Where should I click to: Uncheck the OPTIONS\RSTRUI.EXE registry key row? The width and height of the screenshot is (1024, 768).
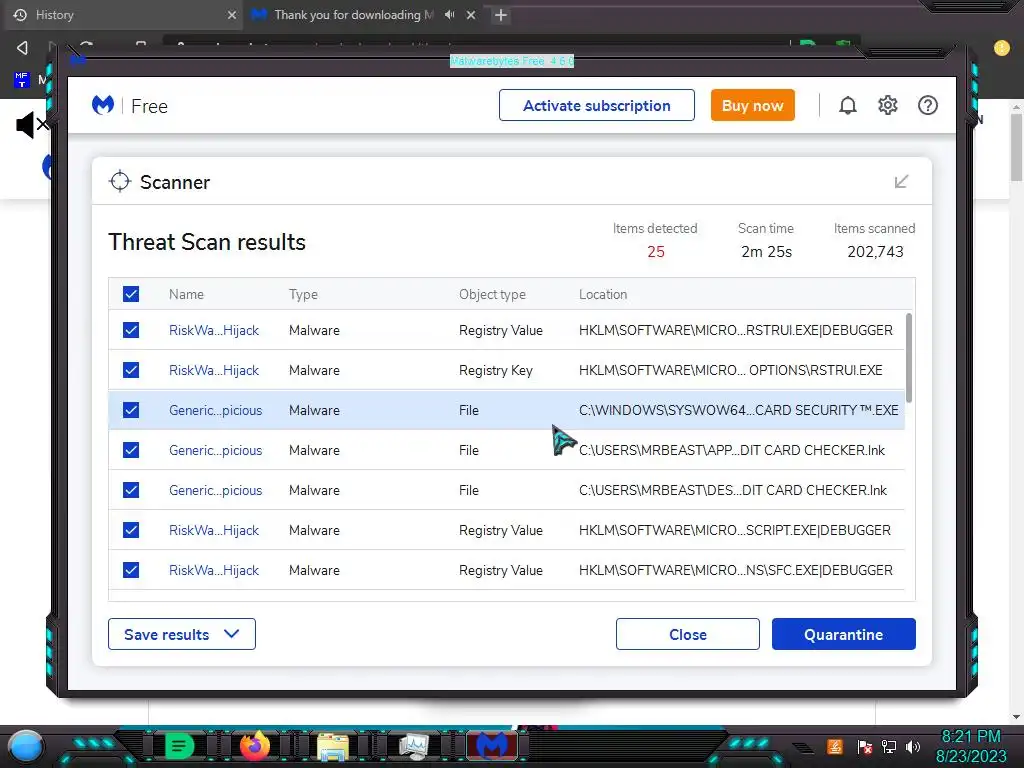click(x=131, y=370)
